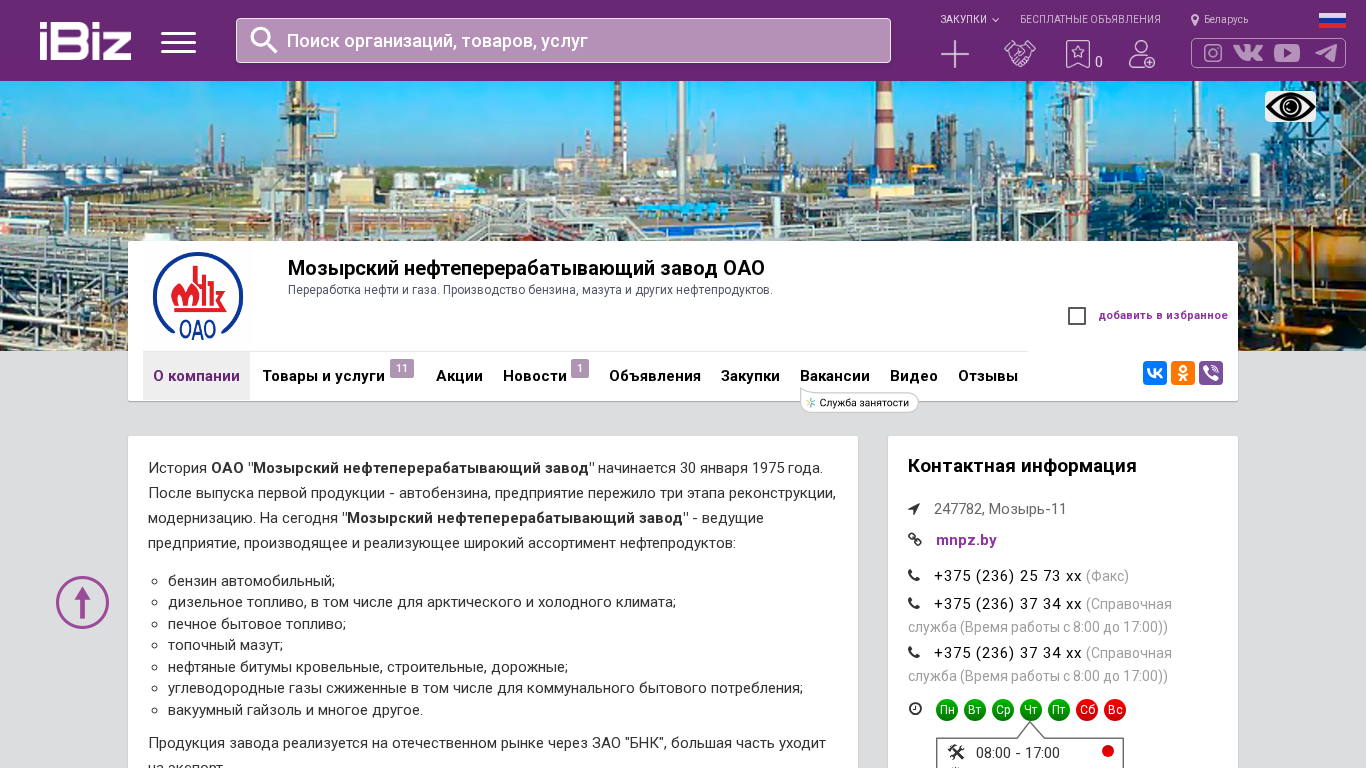This screenshot has height=768, width=1366.
Task: Open the handshake partnership icon
Action: (1020, 54)
